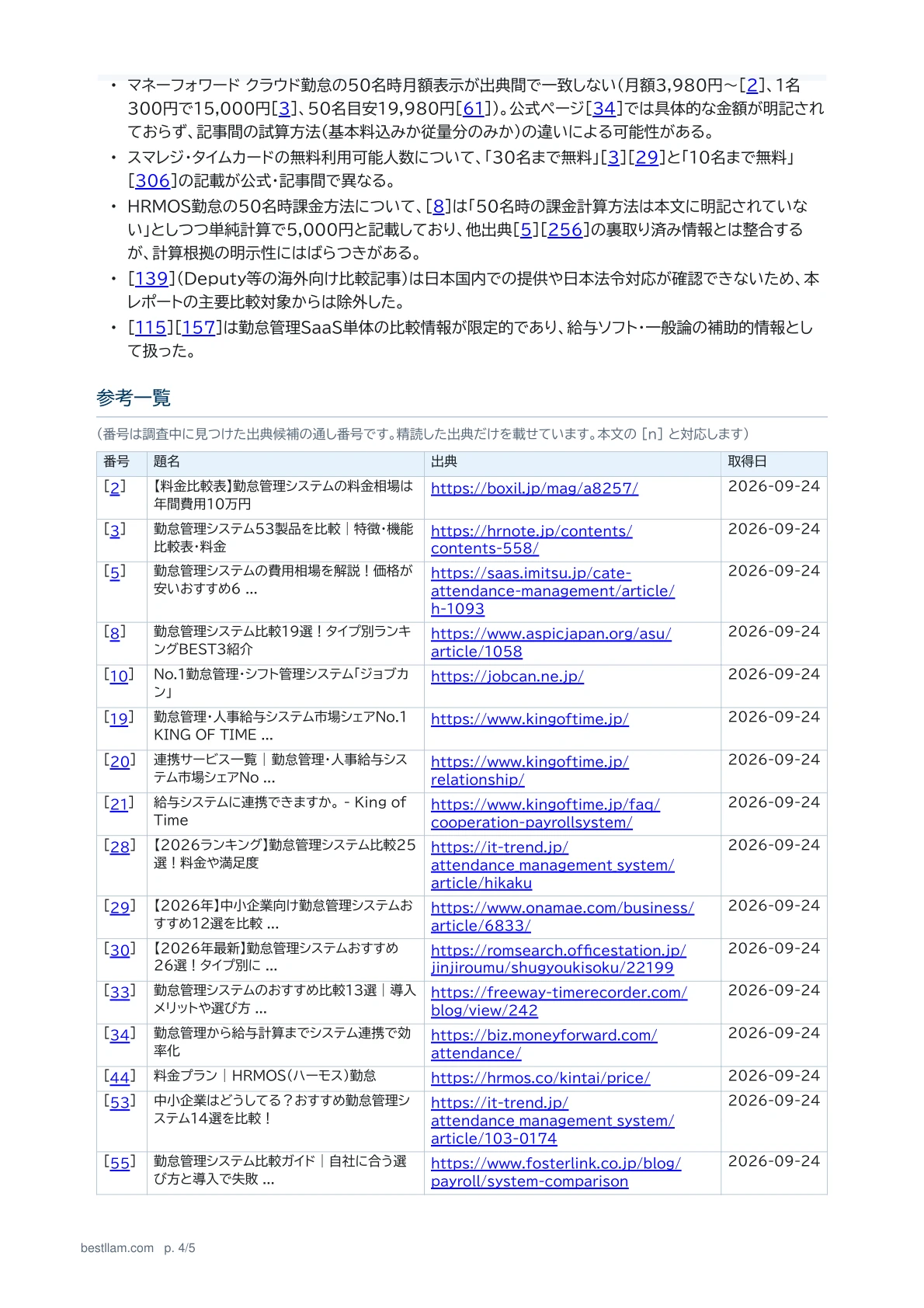Select title 'No.1勤怠管理・シフト管理システム「ジョブカン」'
Image resolution: width=924 pixels, height=1308 pixels.
click(281, 683)
